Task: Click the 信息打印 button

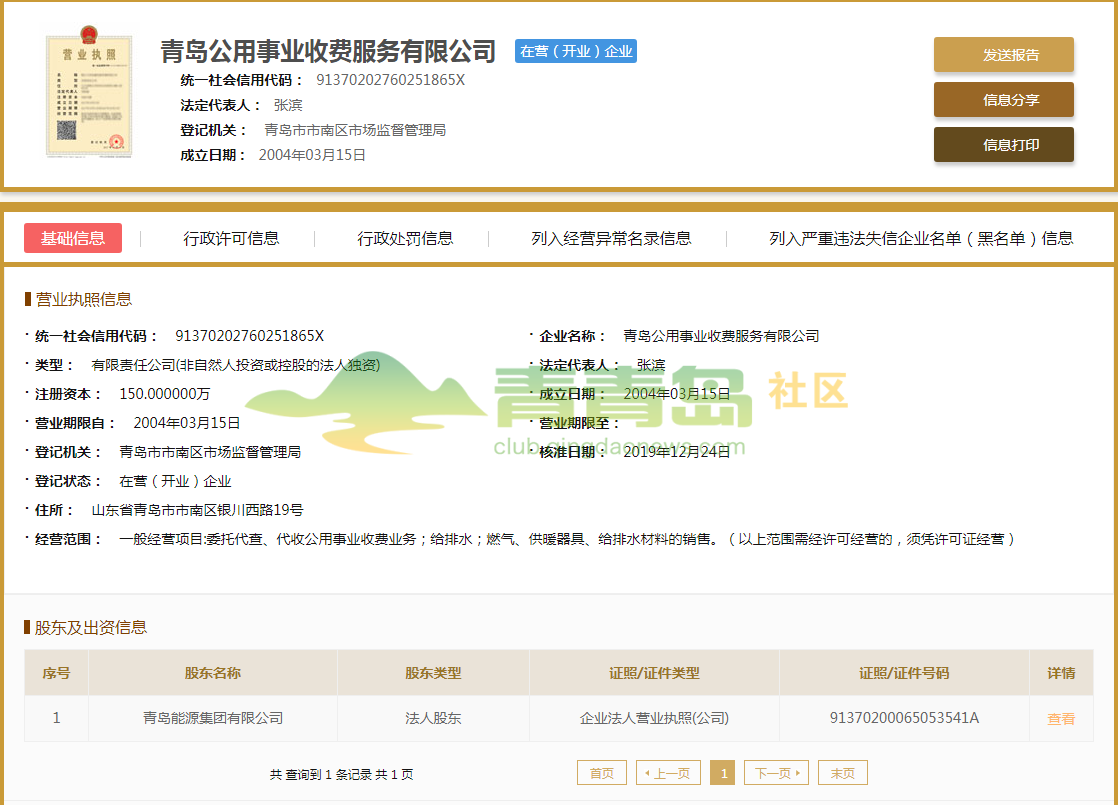Action: tap(1003, 145)
